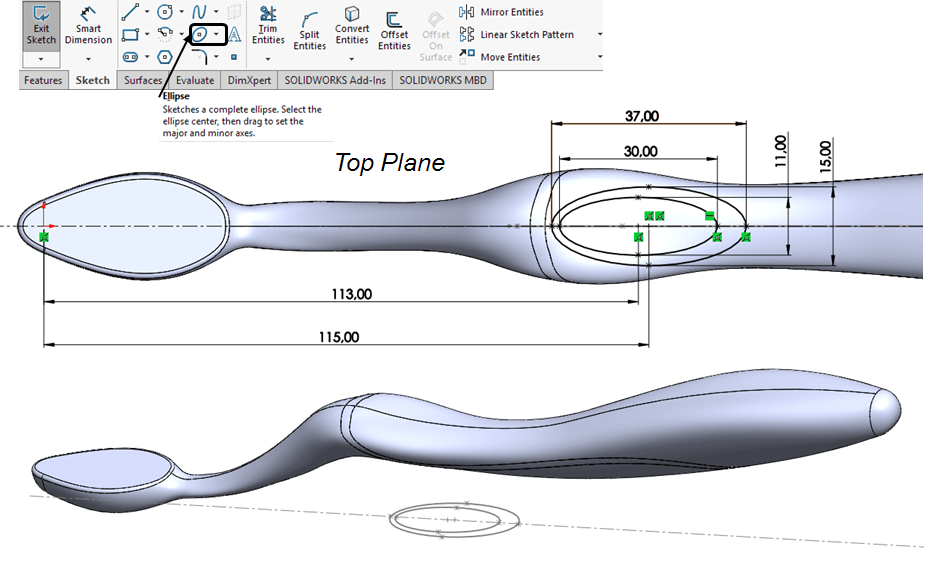This screenshot has height=563, width=925.
Task: Expand the Linear Sketch Pattern dropdown arrow
Action: 599,35
